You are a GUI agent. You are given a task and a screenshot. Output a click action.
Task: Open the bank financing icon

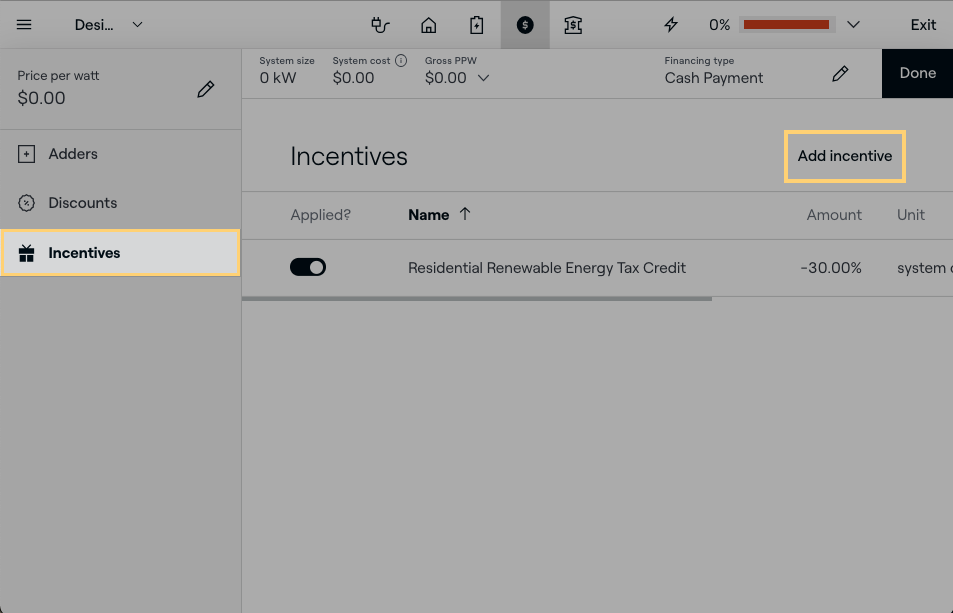573,25
